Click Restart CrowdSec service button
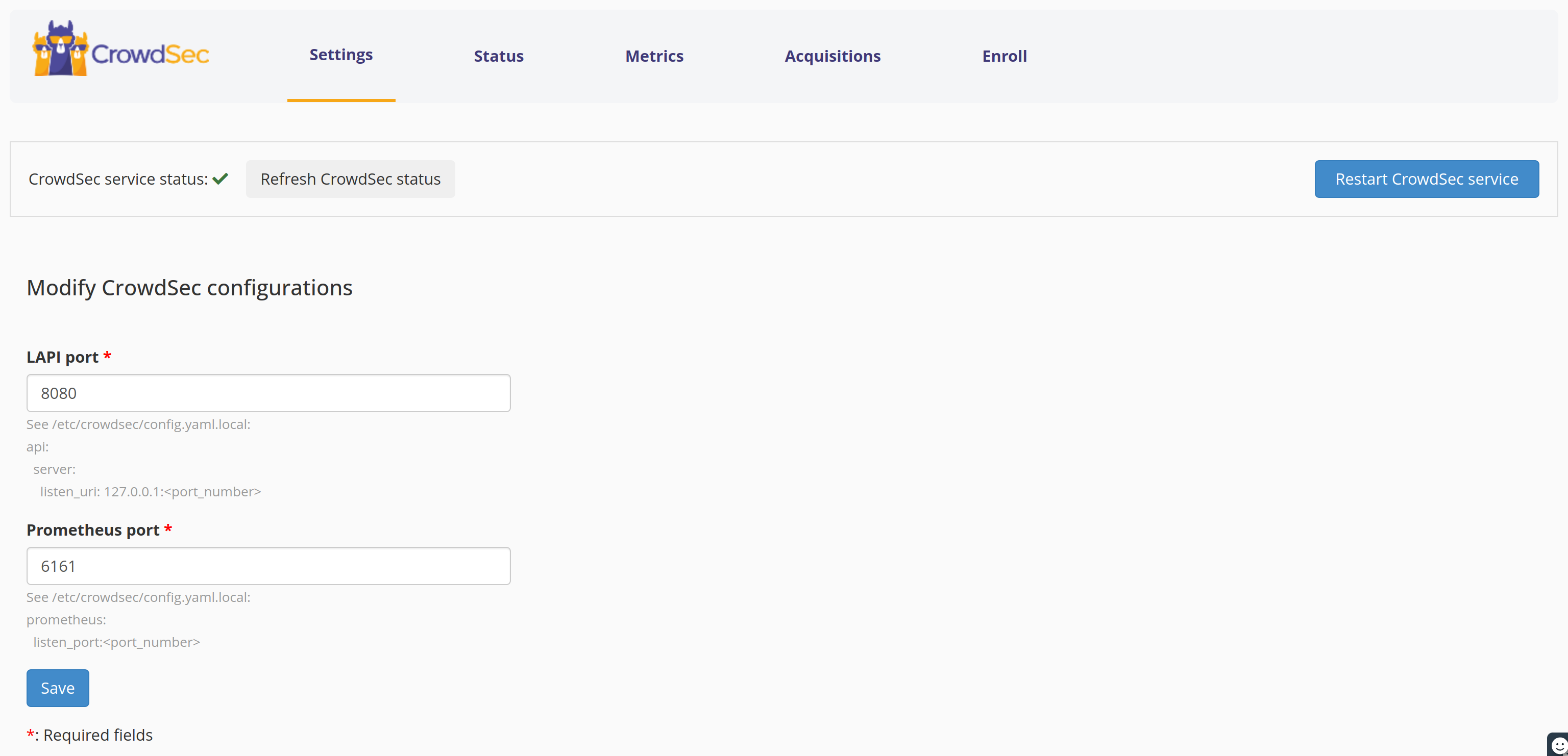Viewport: 1568px width, 756px height. [x=1426, y=179]
